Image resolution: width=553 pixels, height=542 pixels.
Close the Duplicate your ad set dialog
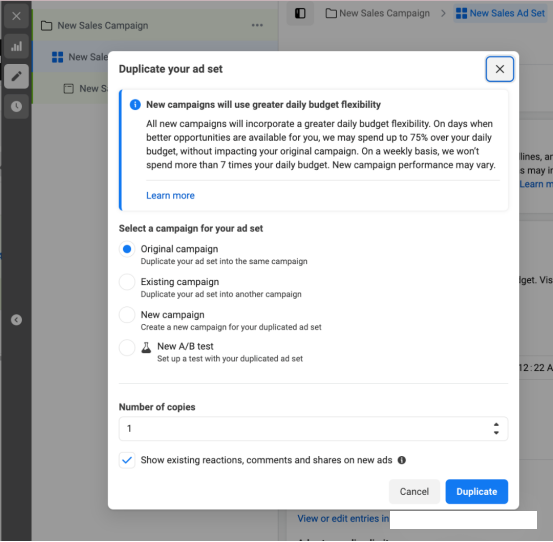tap(499, 69)
